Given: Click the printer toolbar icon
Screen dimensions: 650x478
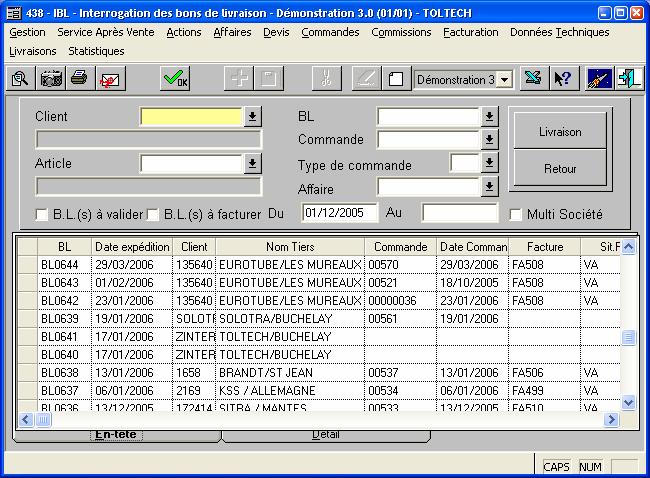Looking at the screenshot, I should 80,78.
